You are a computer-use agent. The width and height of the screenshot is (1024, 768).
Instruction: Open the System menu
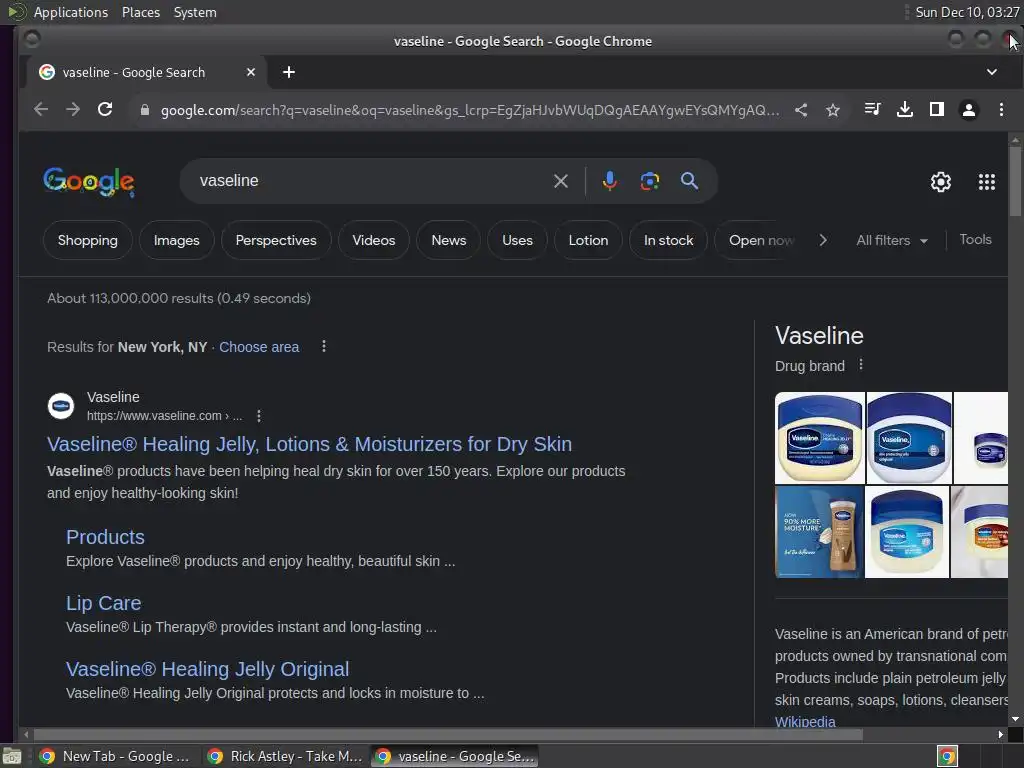coord(195,12)
